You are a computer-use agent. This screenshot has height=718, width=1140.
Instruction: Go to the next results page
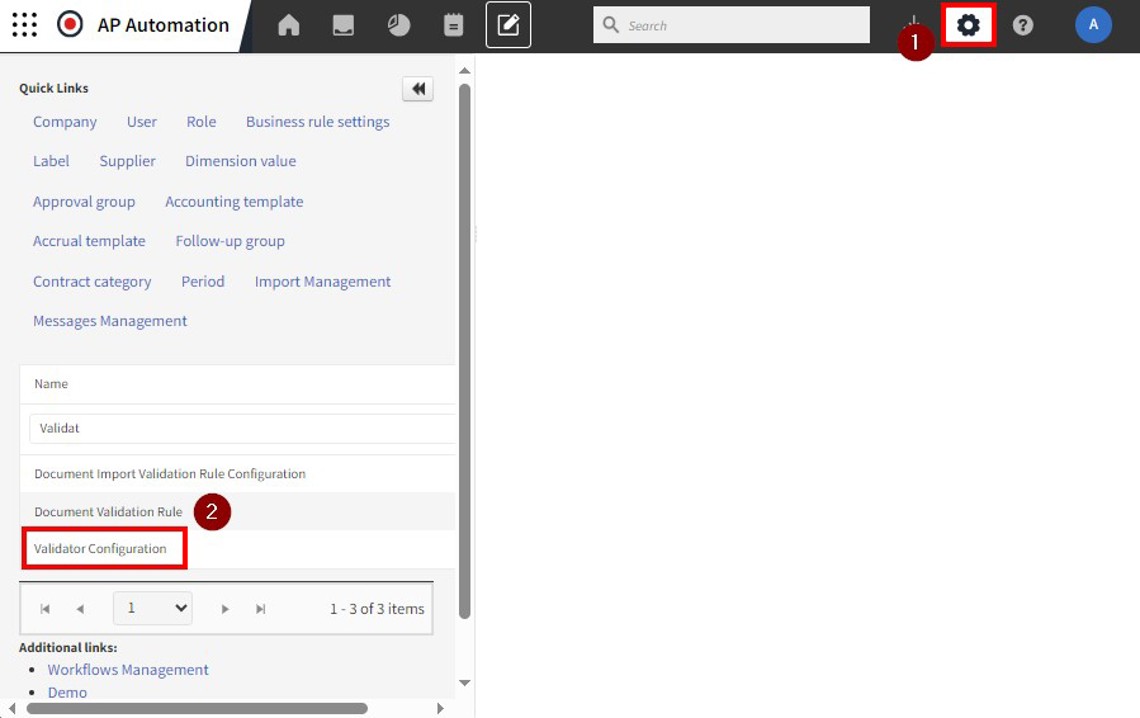[x=225, y=609]
